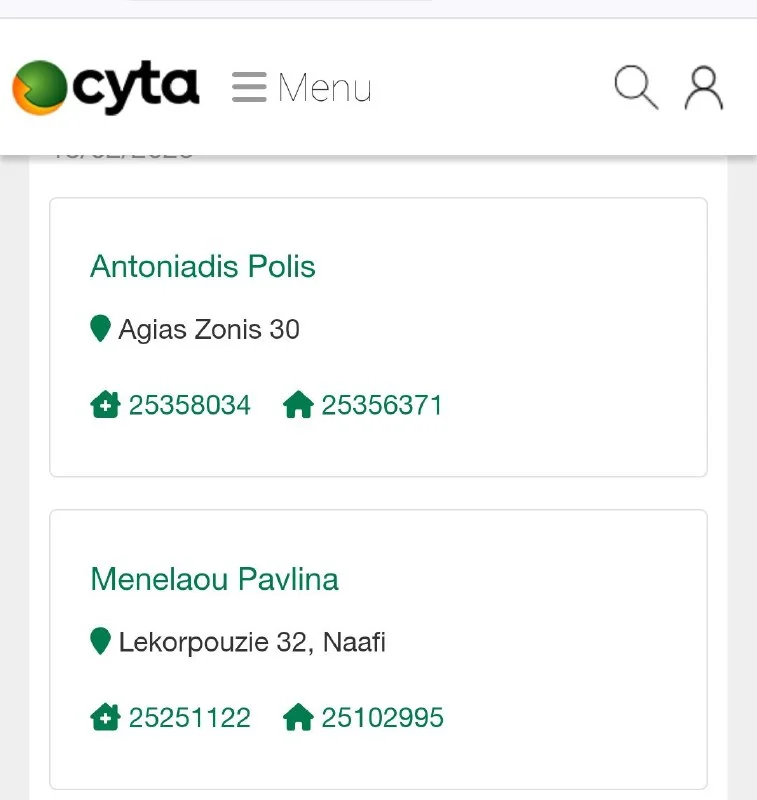The image size is (757, 800).
Task: Click location pin next to Lekorpouzie 32
Action: 100,640
